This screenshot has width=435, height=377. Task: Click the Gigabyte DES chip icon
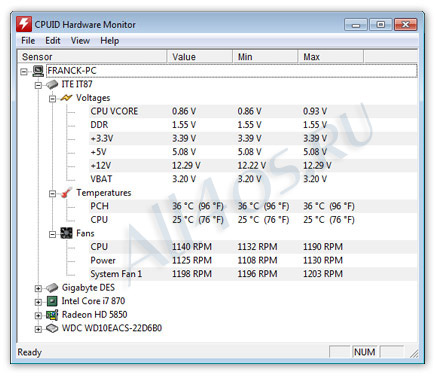[52, 287]
